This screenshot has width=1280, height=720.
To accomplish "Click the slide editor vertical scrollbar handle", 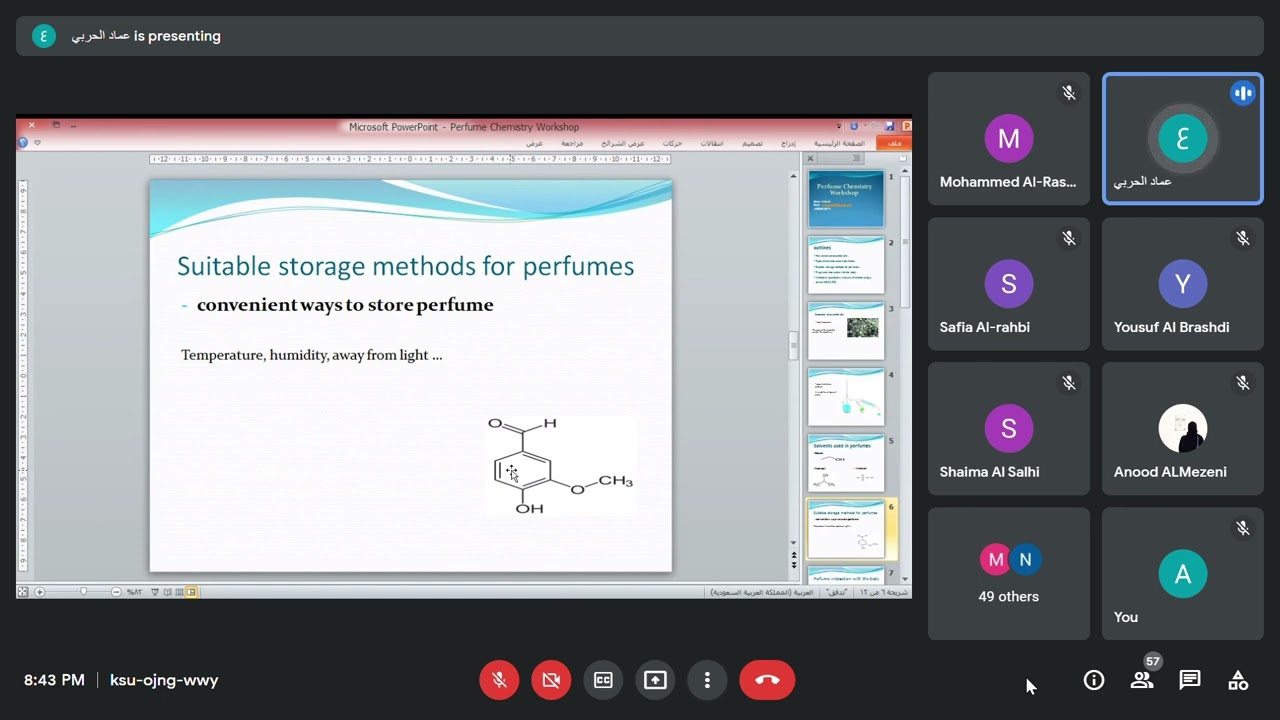I will 794,345.
